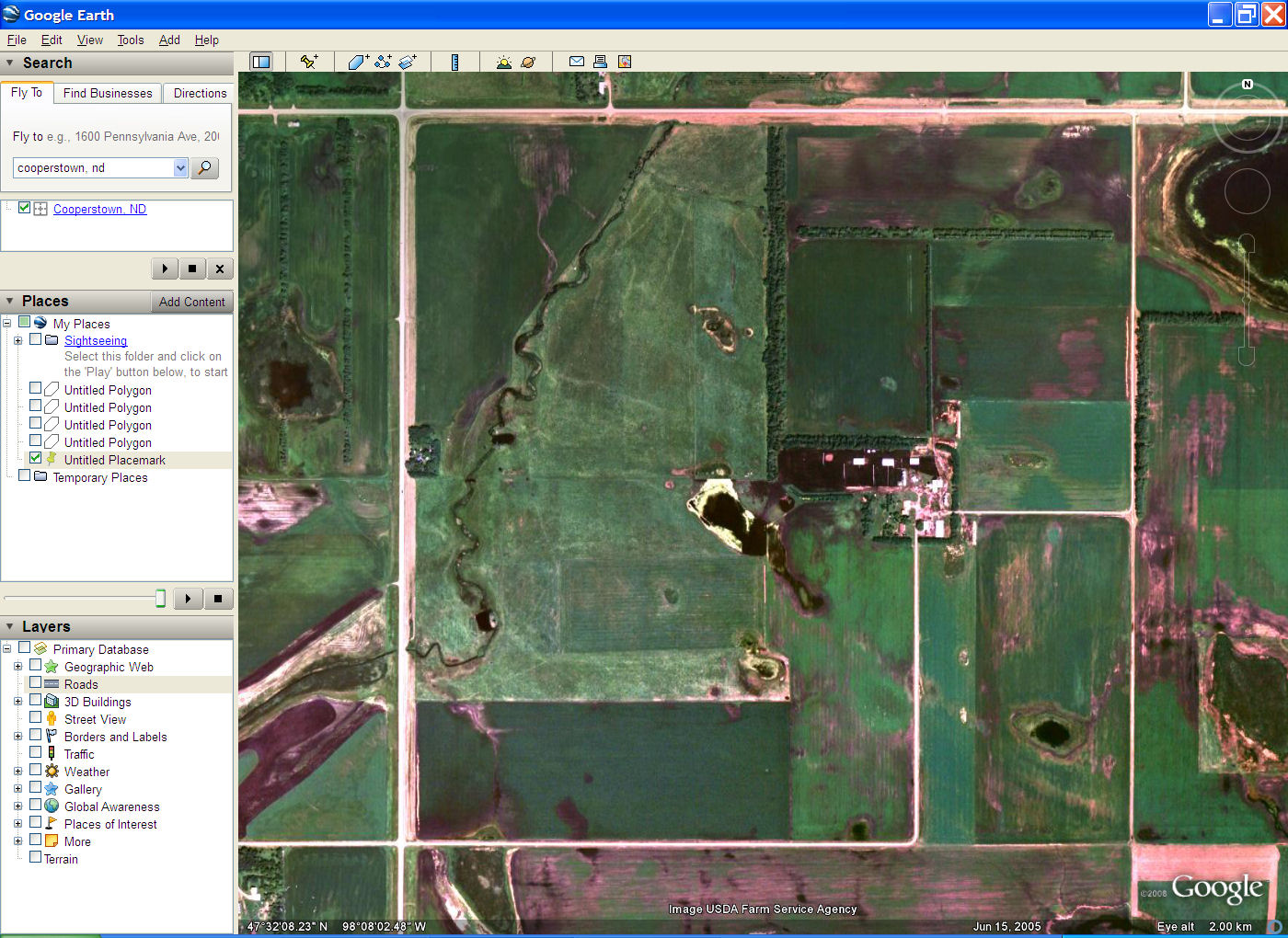
Task: Click the Google Earth title bar icon
Action: 11,14
